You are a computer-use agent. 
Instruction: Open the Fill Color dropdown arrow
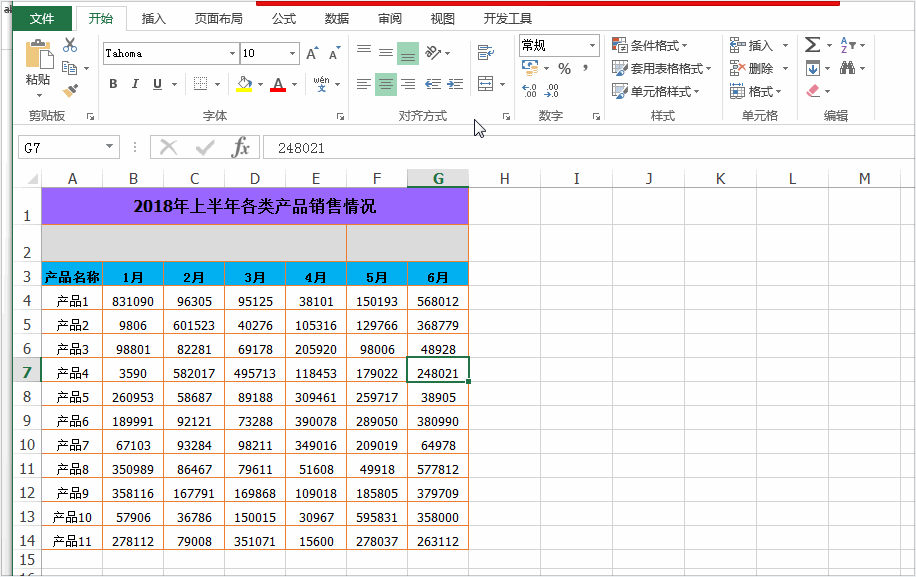pos(261,85)
